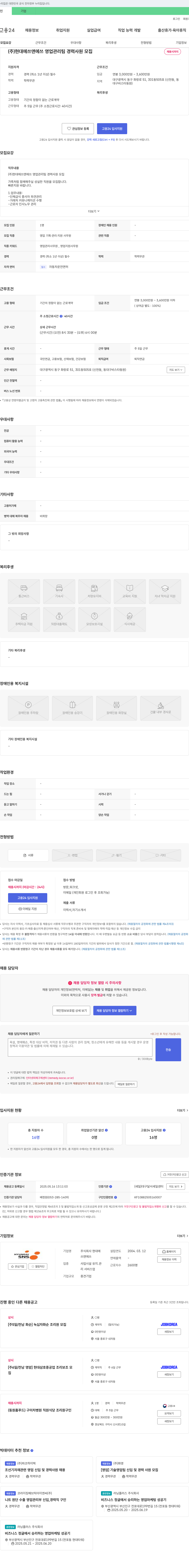Jump to the 전형방법 section tab
This screenshot has width=189, height=1568.
(146, 43)
